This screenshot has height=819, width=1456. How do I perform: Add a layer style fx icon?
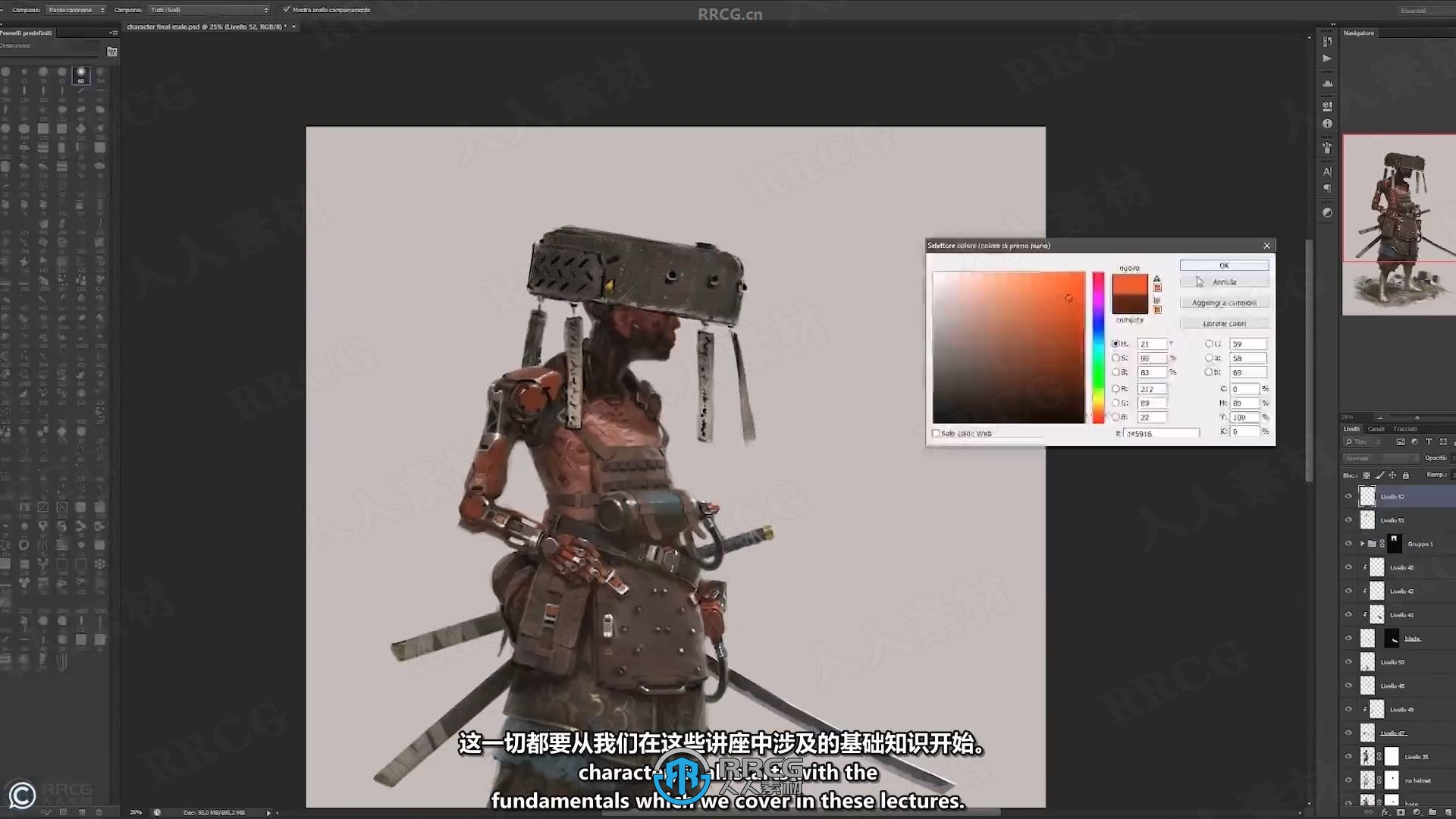(1385, 812)
